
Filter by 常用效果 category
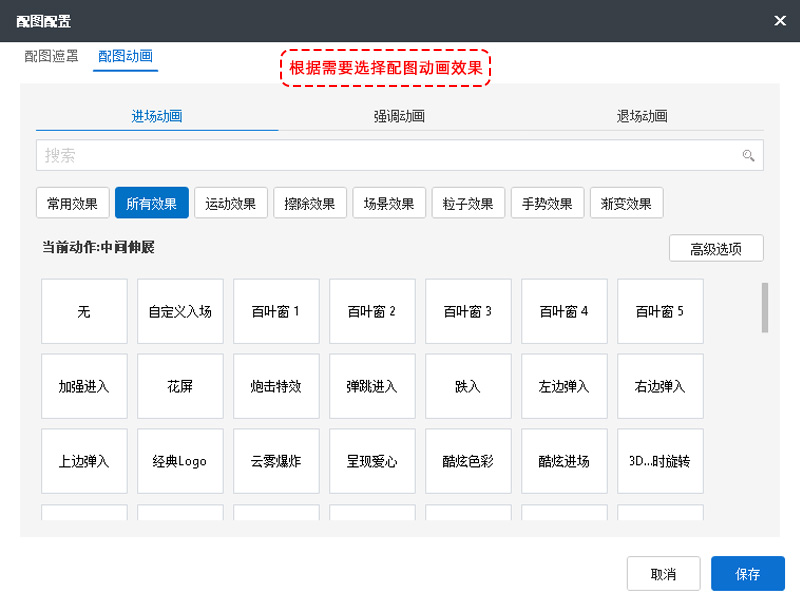click(72, 204)
